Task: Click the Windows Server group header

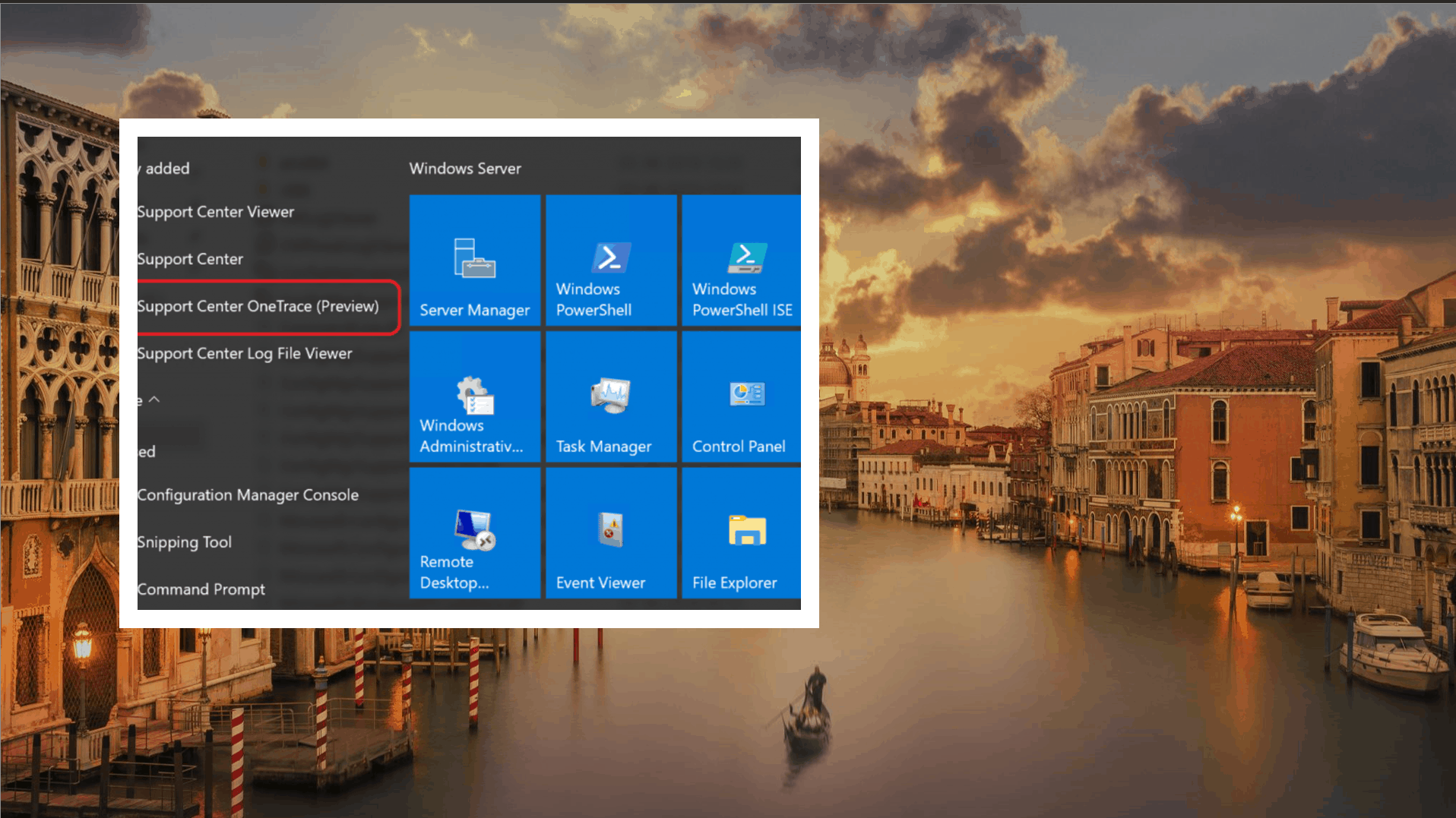Action: pos(465,169)
